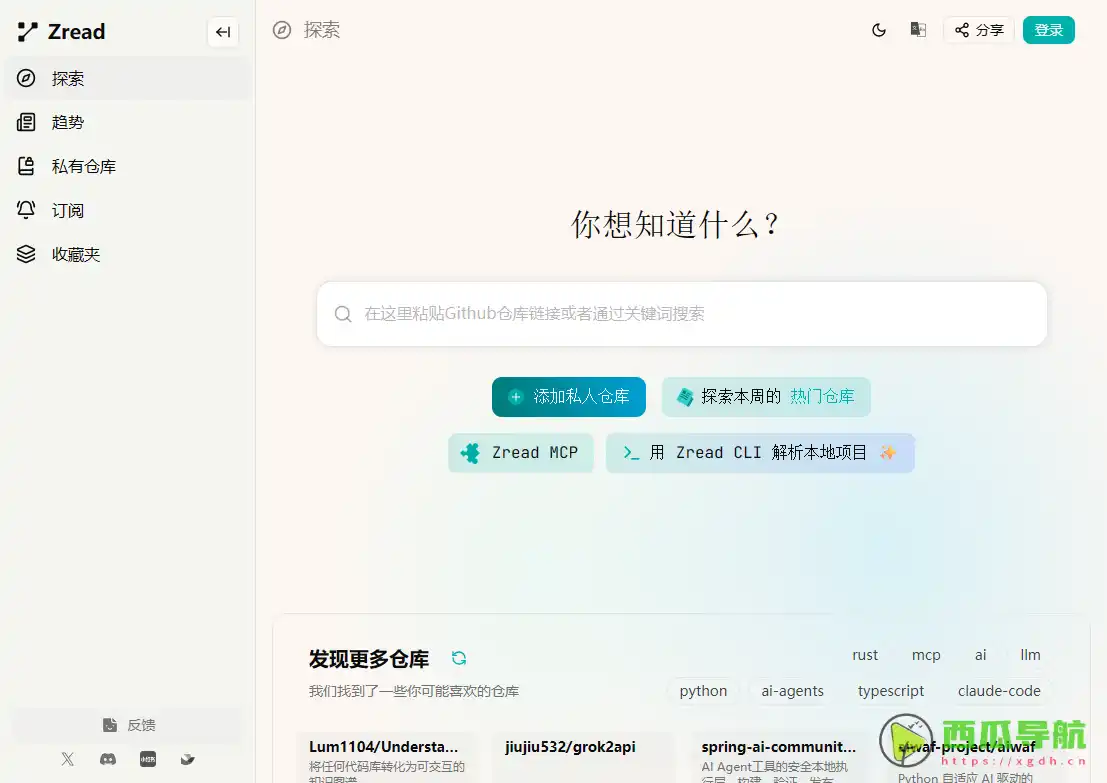Select the python tag
1107x783 pixels.
703,691
